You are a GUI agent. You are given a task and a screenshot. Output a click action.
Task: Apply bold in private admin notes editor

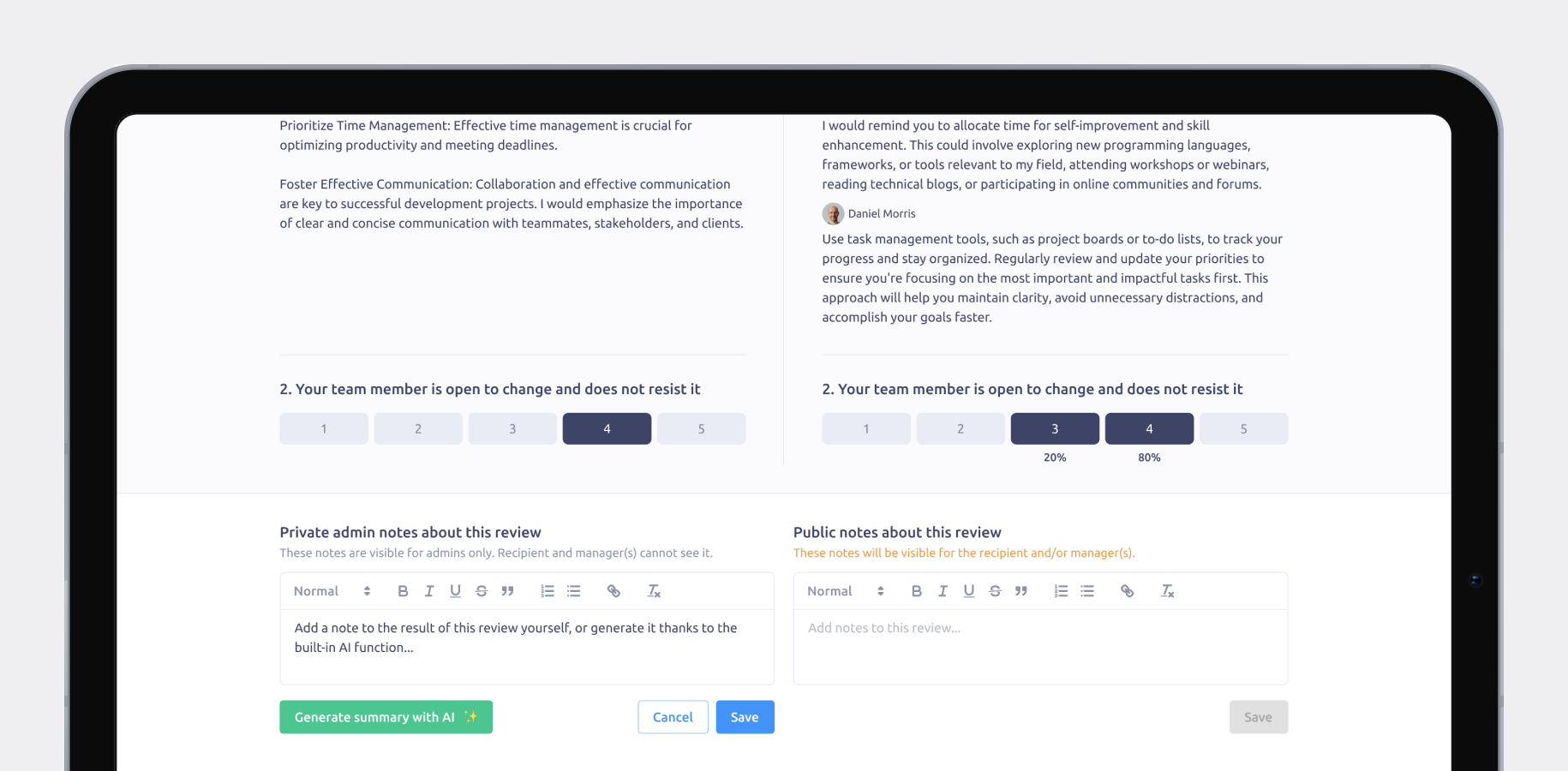(x=403, y=591)
